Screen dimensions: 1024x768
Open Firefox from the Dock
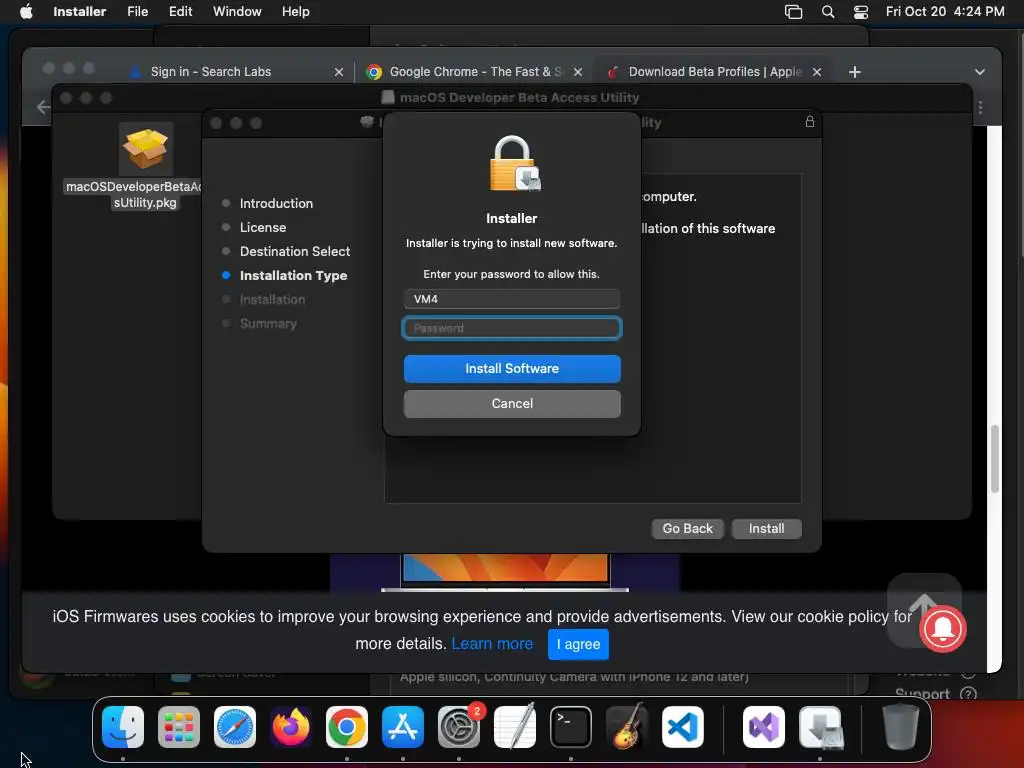(291, 727)
